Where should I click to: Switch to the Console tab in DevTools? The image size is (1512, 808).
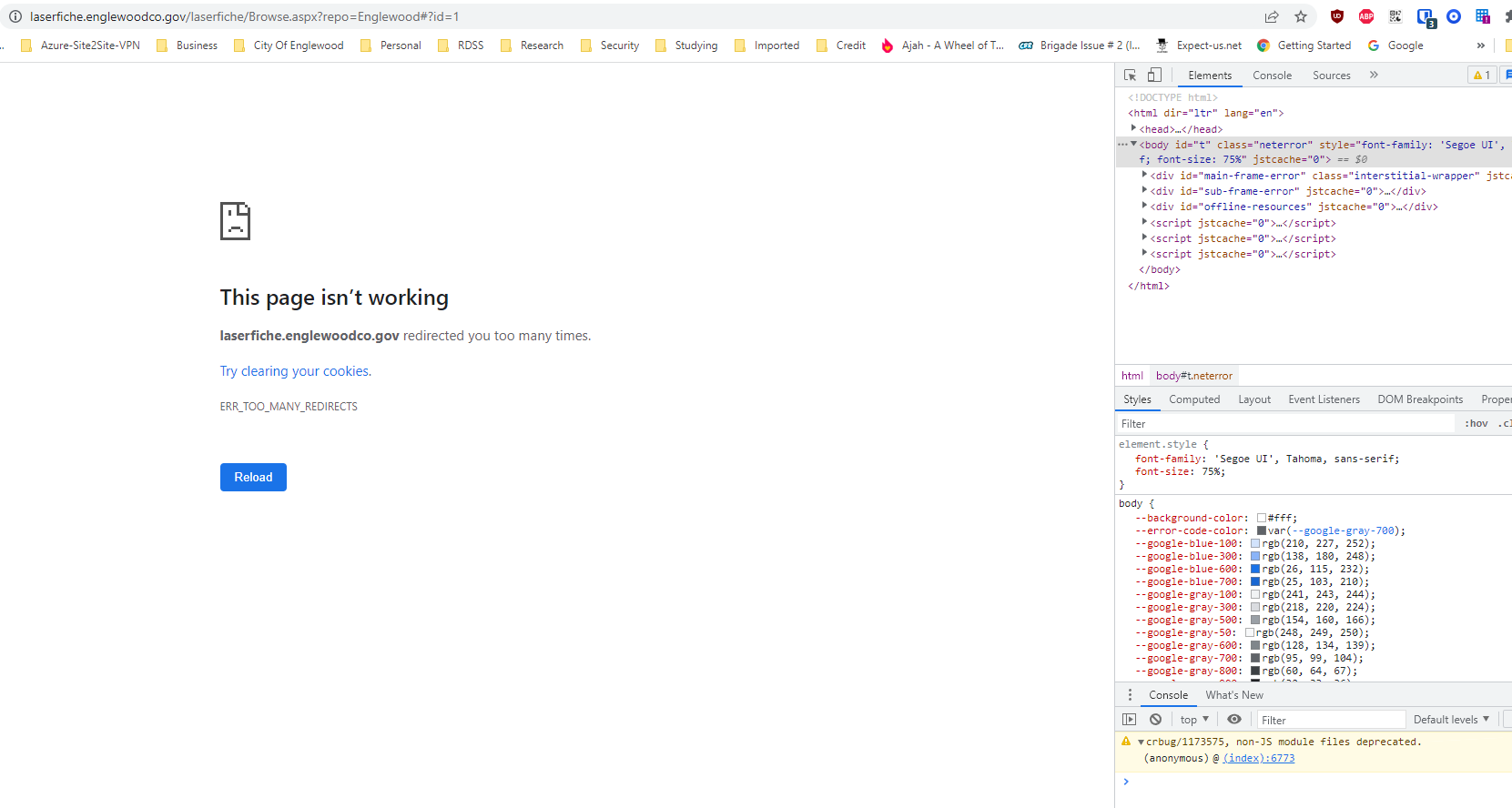pyautogui.click(x=1272, y=76)
